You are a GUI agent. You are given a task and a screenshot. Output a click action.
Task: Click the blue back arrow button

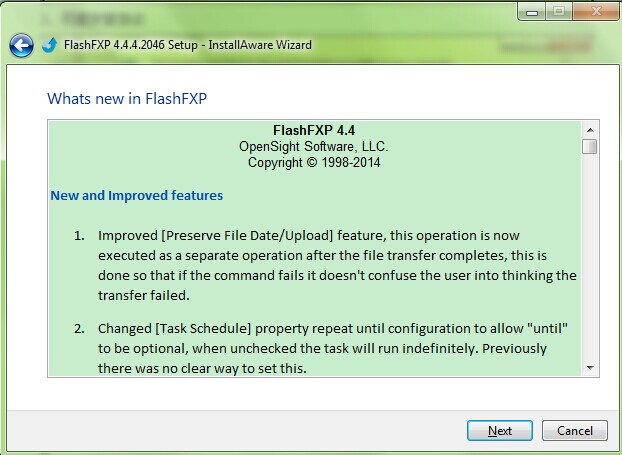[20, 45]
